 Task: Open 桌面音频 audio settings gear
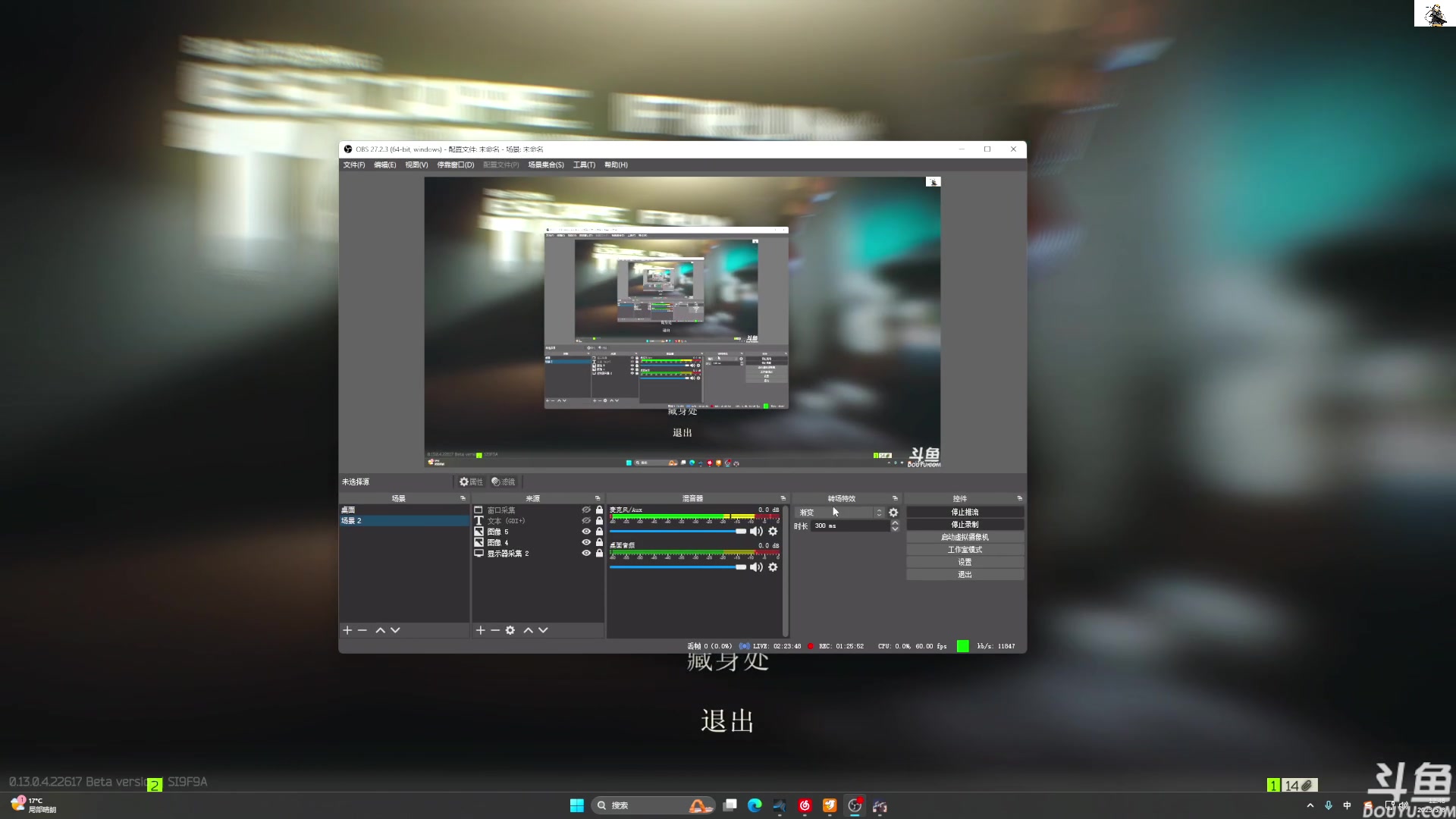point(773,567)
